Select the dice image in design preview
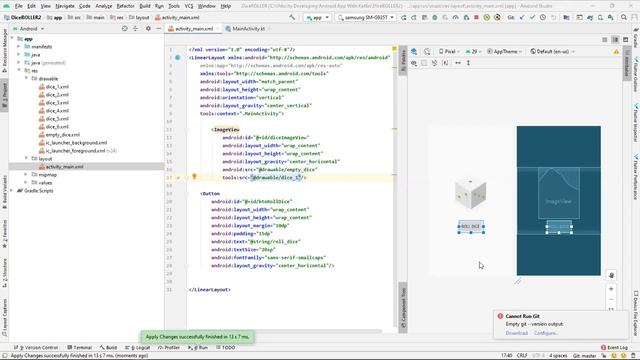This screenshot has width=640, height=360. tap(471, 194)
